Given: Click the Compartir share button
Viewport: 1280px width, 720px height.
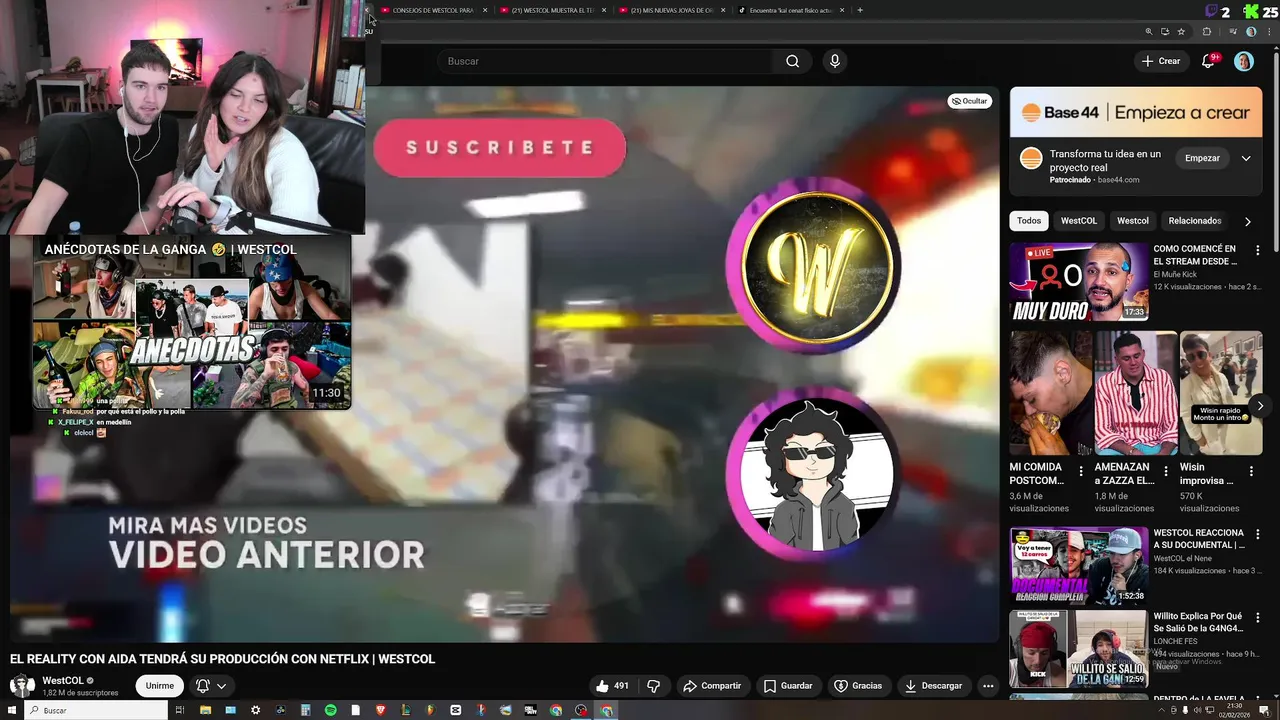Looking at the screenshot, I should tap(712, 686).
